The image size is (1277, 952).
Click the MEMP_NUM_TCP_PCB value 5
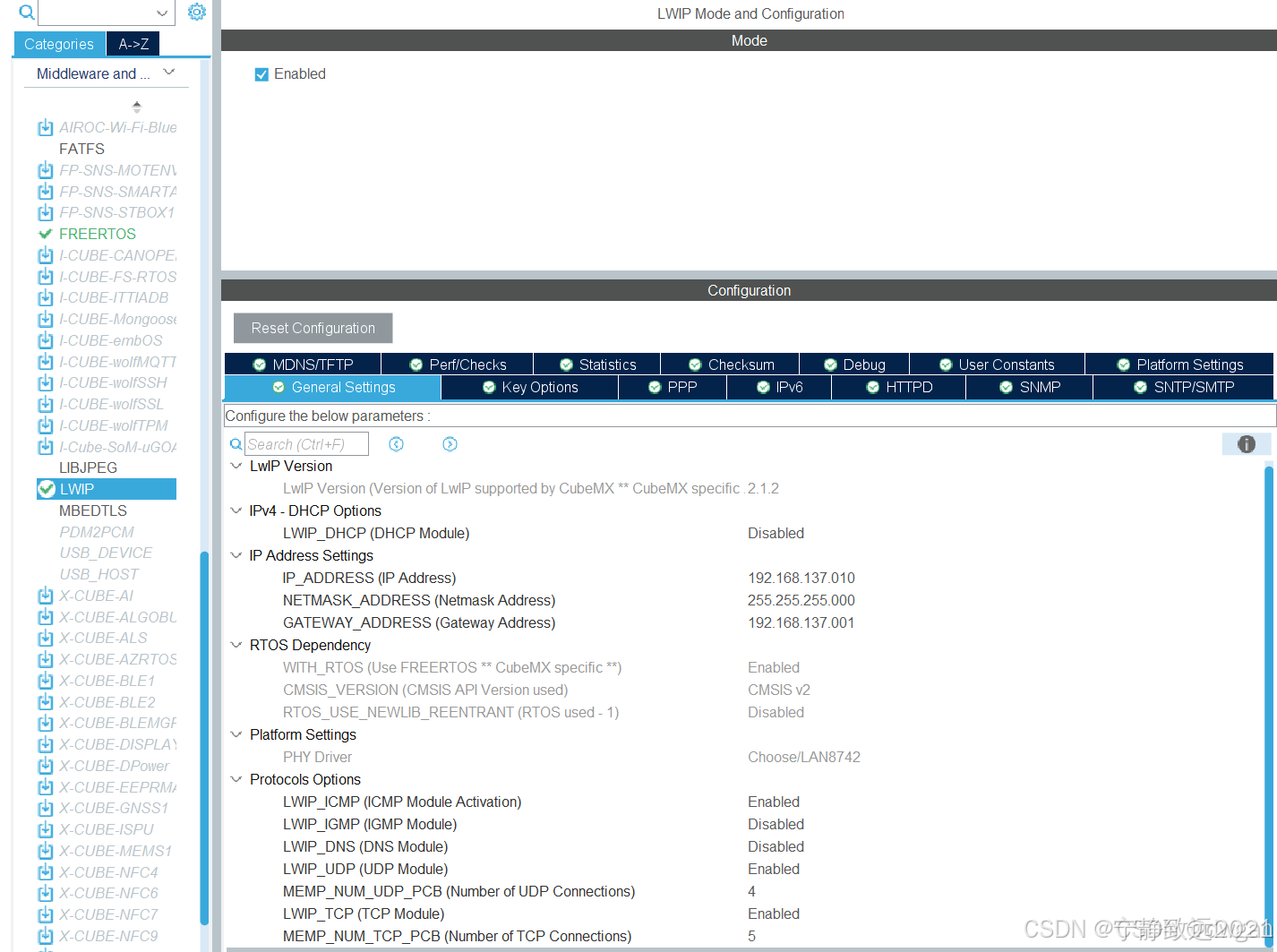pos(752,936)
